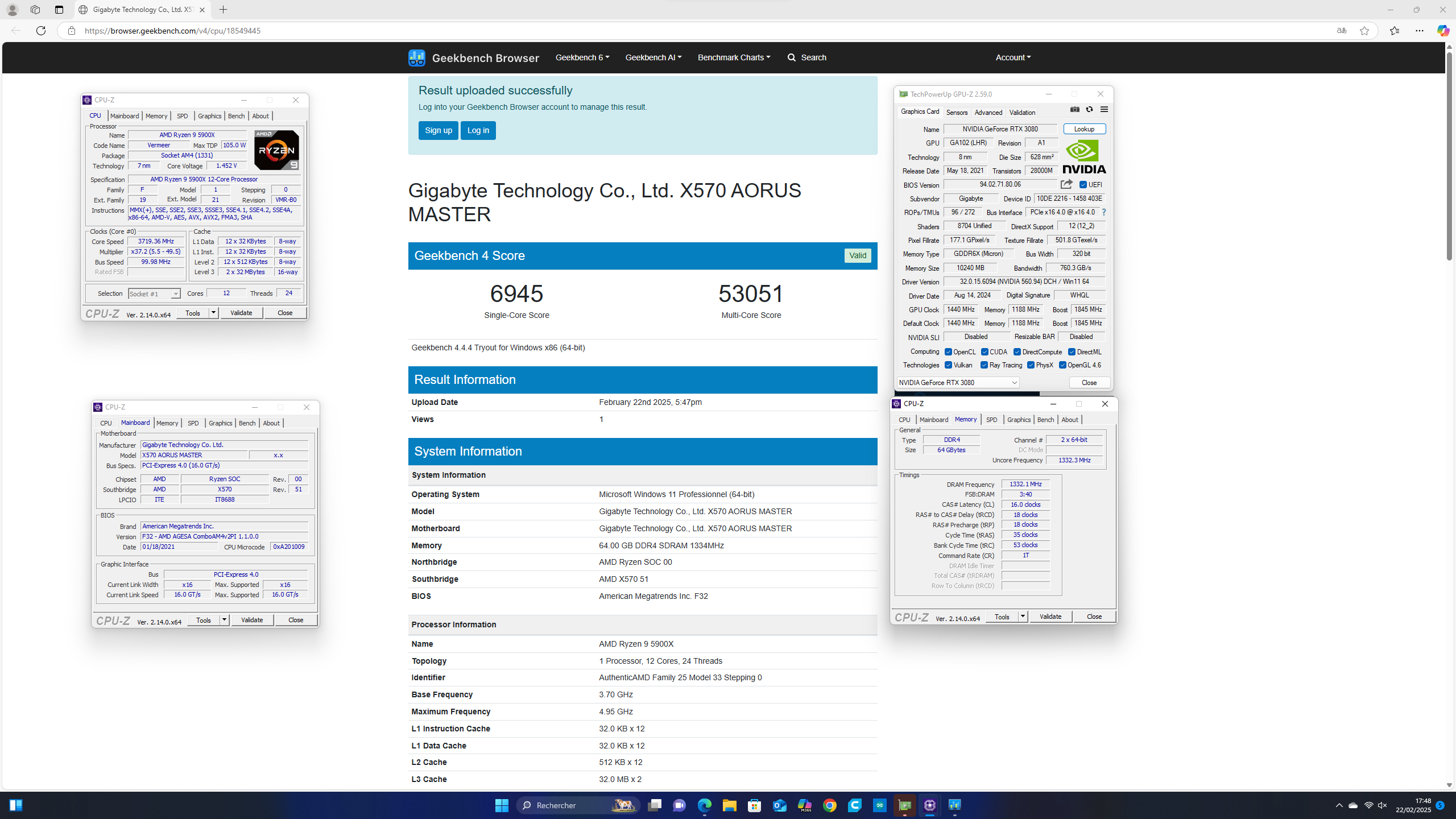Toggle the CUDA checkbox in GPU-Z
The width and height of the screenshot is (1456, 819).
985,352
